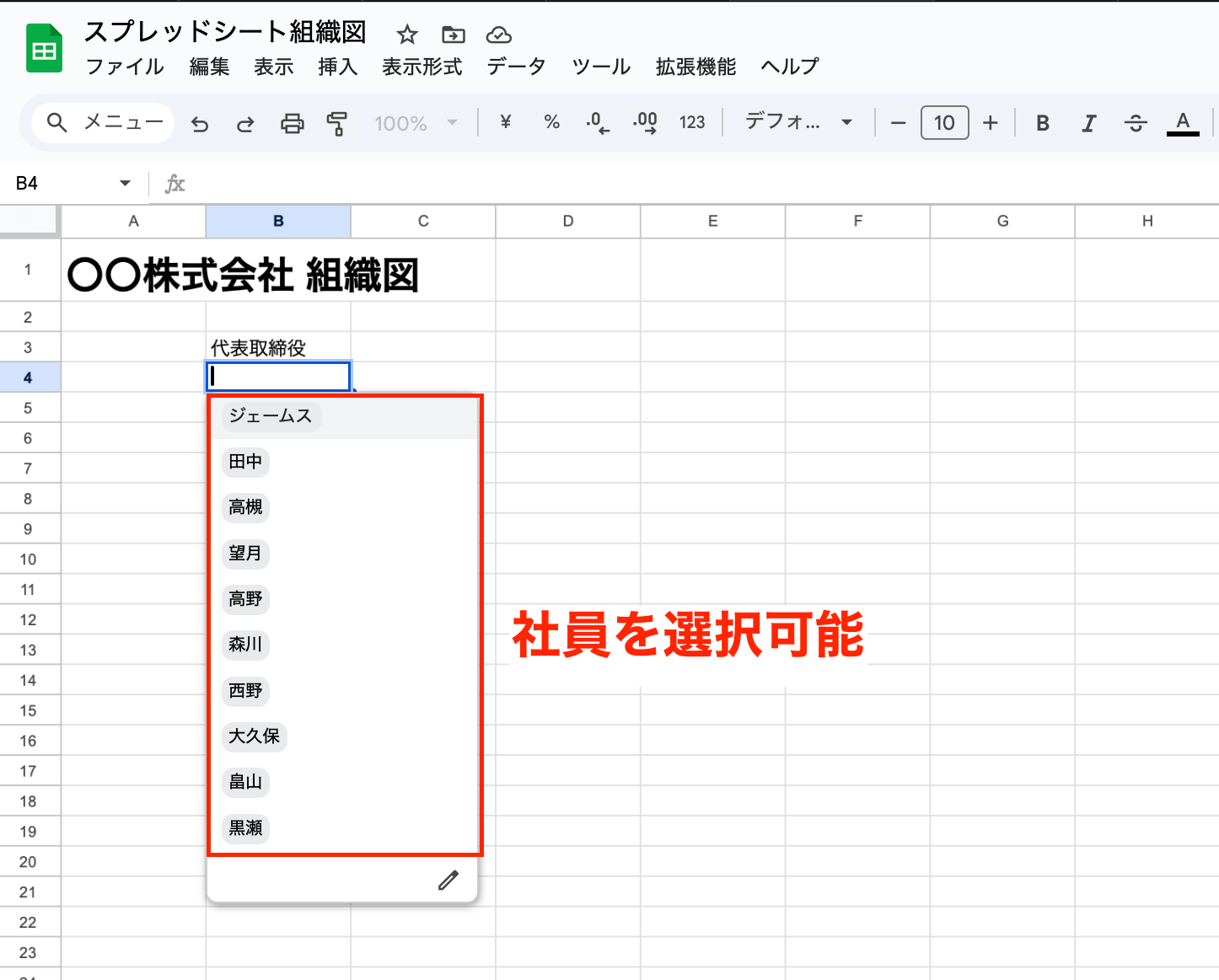The image size is (1219, 980).
Task: Select ジェームス from the employee list
Action: click(x=270, y=415)
